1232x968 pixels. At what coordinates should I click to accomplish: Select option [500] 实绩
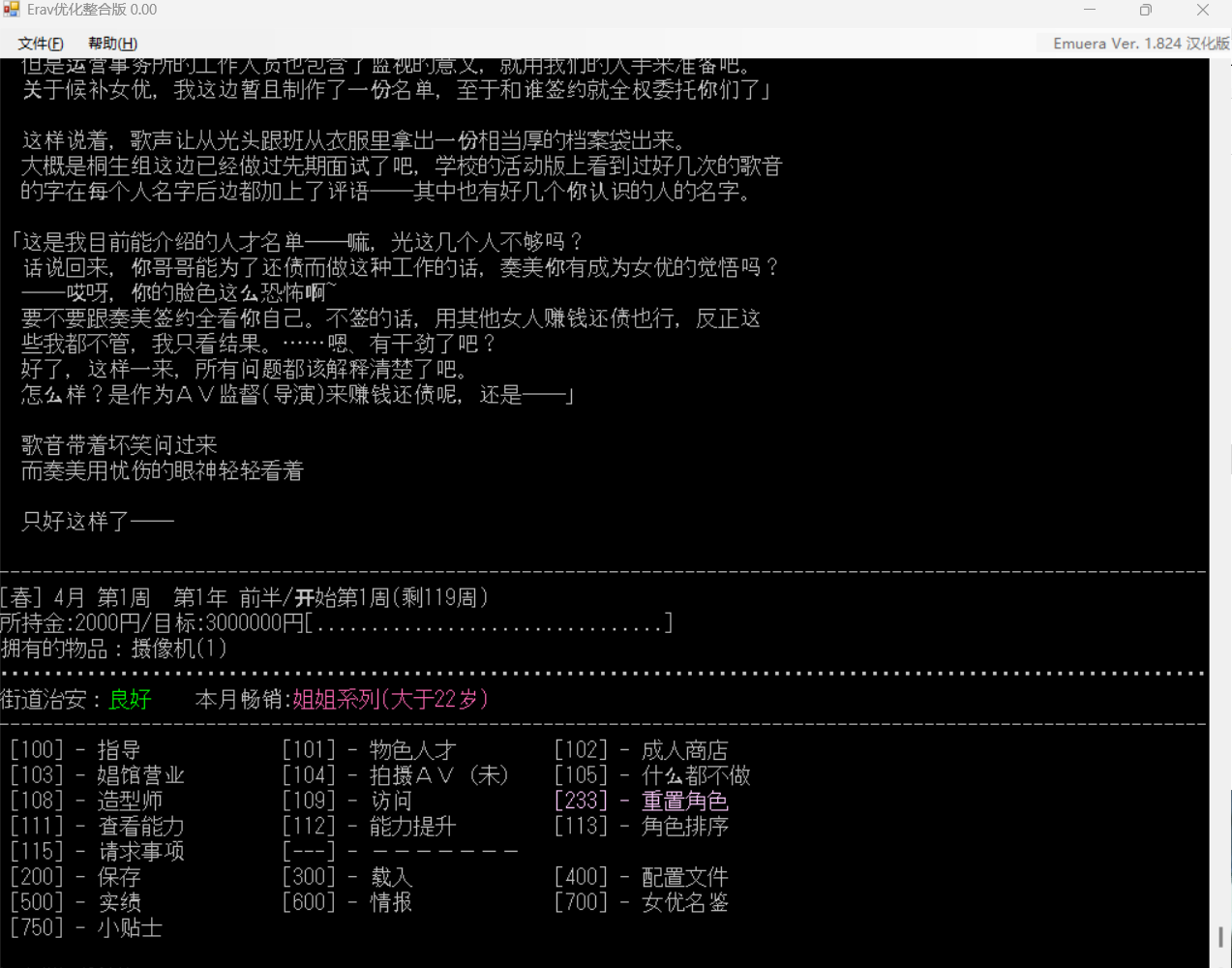75,902
